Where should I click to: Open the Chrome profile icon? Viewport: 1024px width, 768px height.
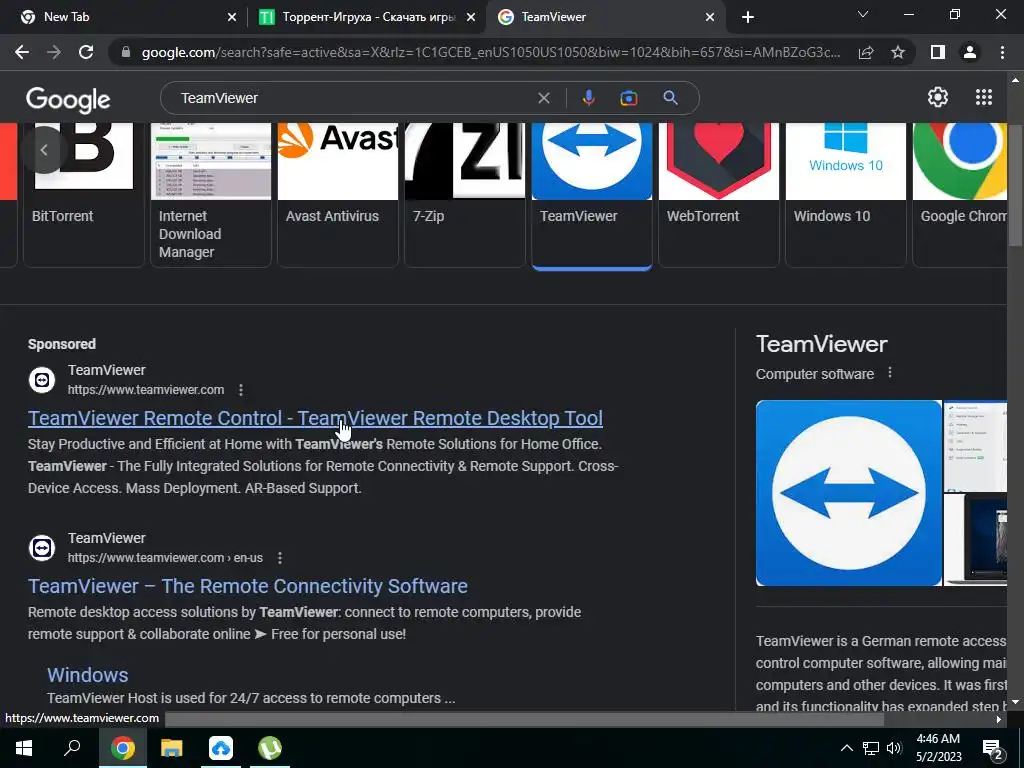click(x=970, y=52)
